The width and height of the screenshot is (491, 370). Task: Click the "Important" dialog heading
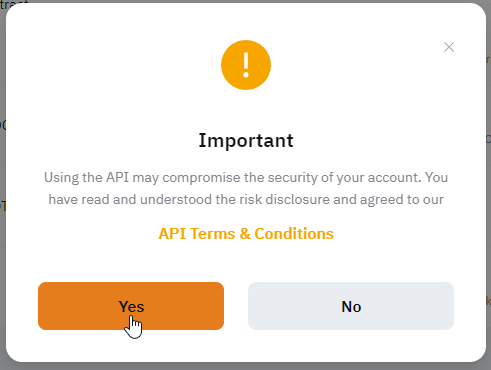click(246, 140)
